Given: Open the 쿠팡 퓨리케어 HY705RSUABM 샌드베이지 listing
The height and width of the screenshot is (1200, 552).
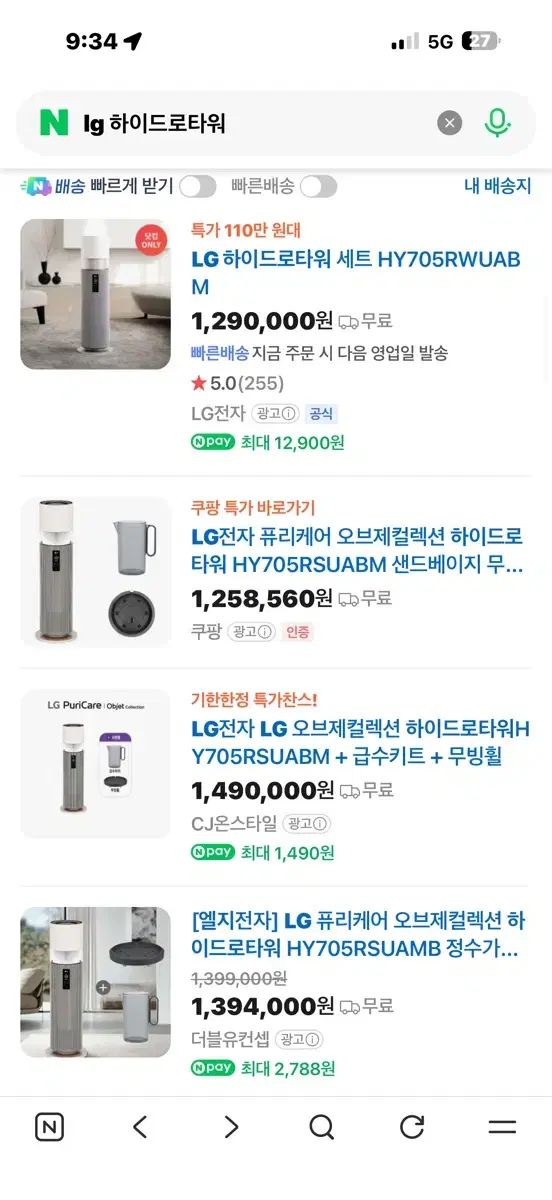Looking at the screenshot, I should 357,550.
